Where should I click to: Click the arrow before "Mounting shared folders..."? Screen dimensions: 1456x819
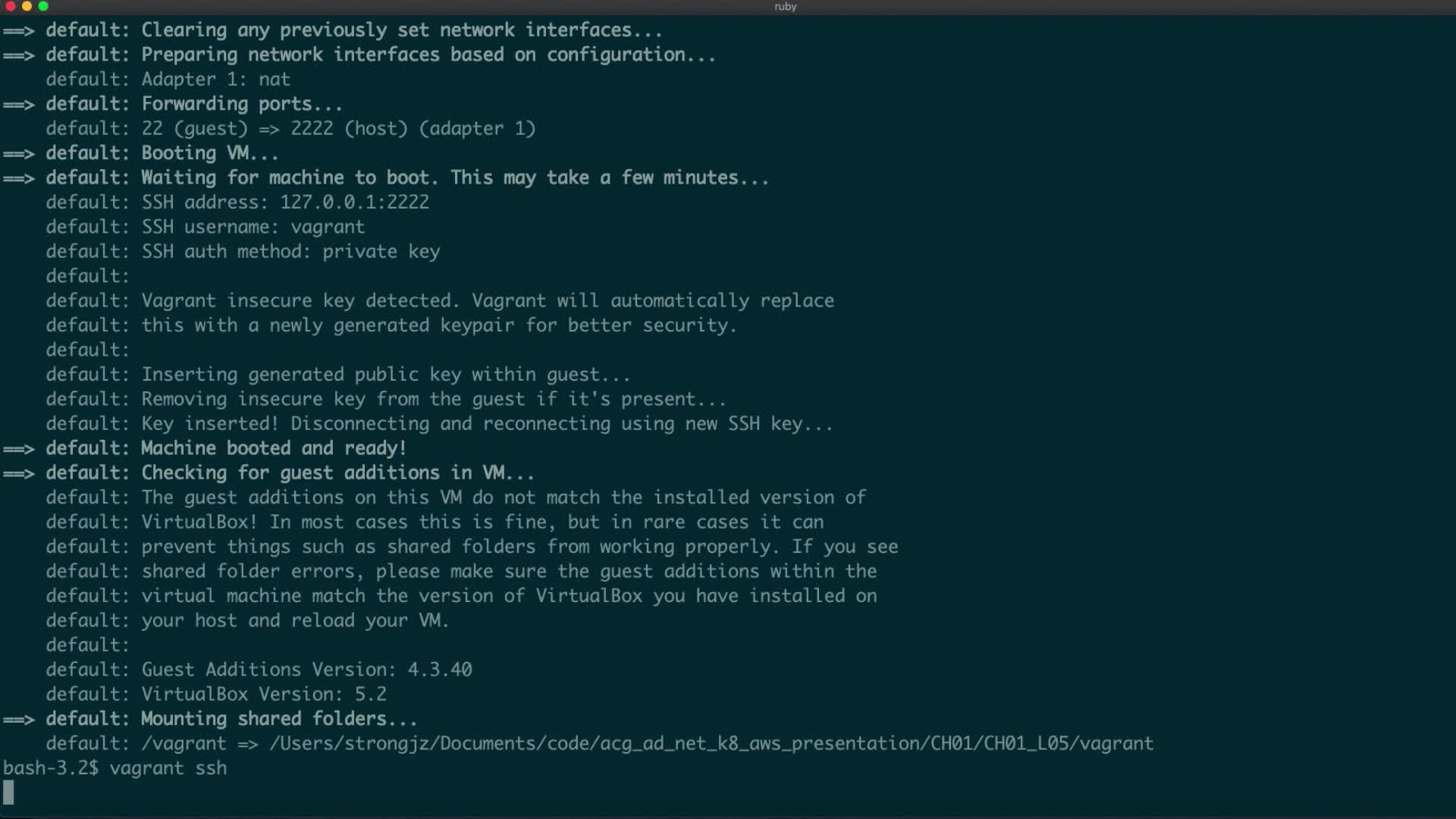(19, 719)
